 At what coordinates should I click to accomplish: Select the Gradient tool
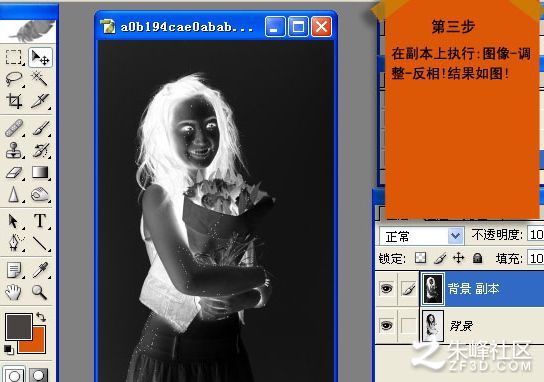(40, 172)
